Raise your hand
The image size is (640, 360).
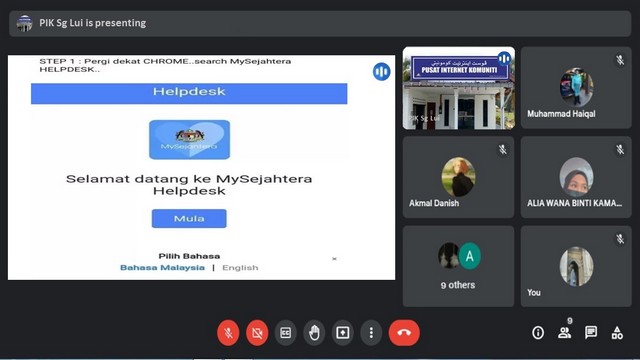tap(314, 333)
